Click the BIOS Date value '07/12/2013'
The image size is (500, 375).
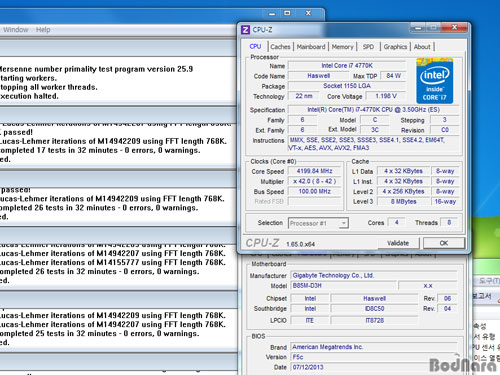pos(374,367)
